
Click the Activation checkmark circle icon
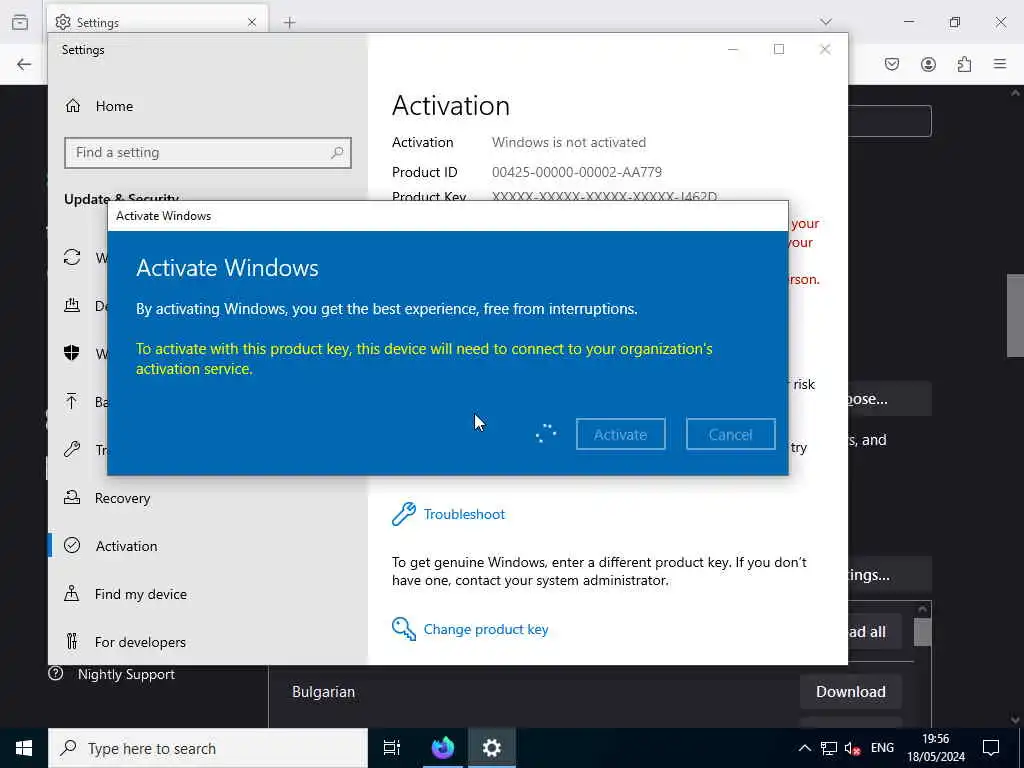click(x=72, y=545)
